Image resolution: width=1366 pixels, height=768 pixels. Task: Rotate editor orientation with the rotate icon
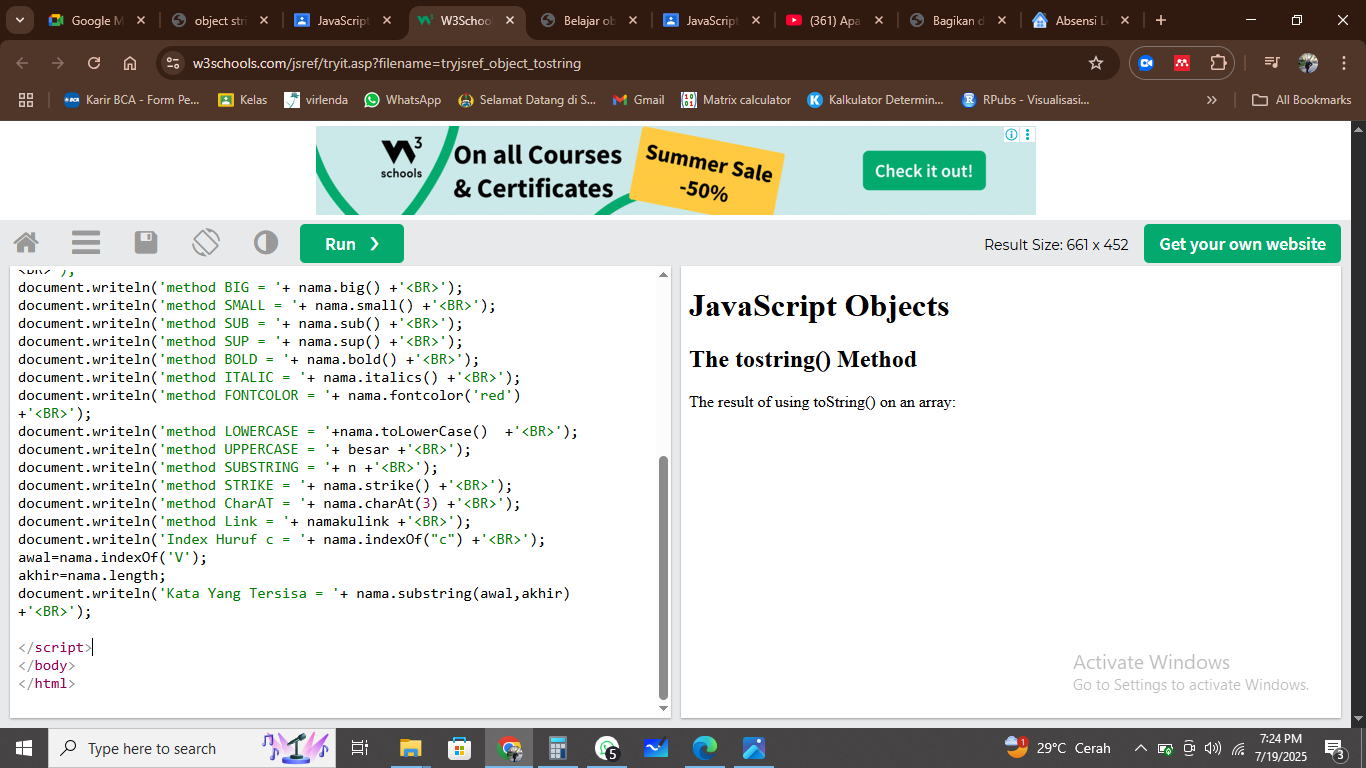point(206,243)
